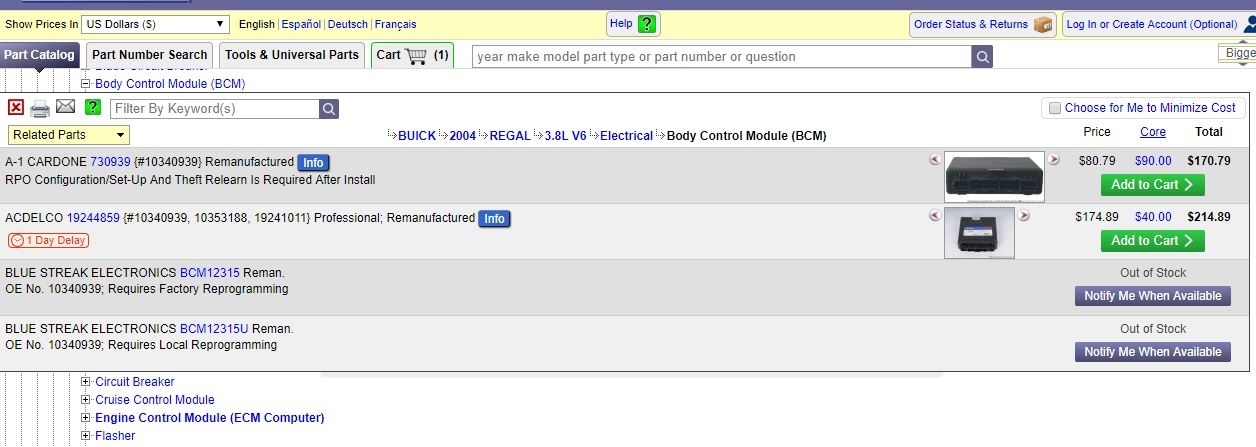
Task: Open the ACDelco BCM thumbnail
Action: (x=979, y=233)
